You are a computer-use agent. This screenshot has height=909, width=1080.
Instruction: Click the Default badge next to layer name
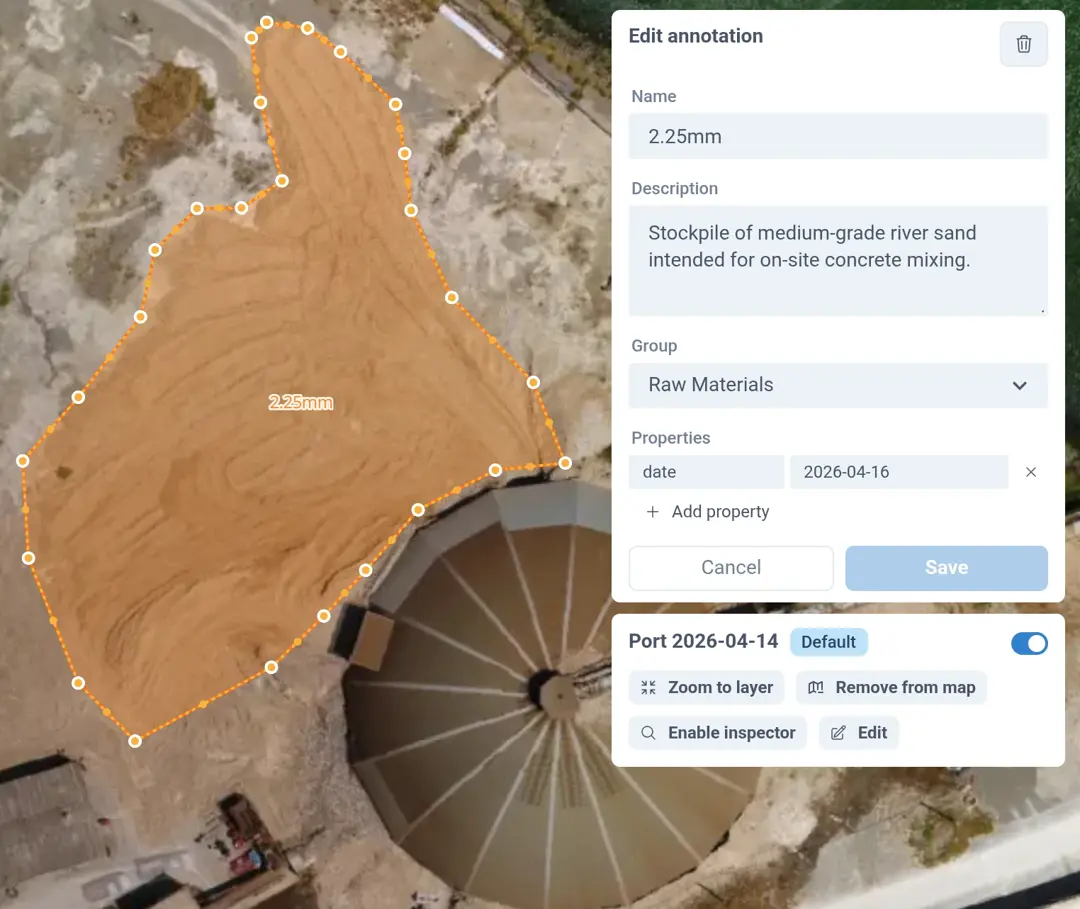[828, 642]
